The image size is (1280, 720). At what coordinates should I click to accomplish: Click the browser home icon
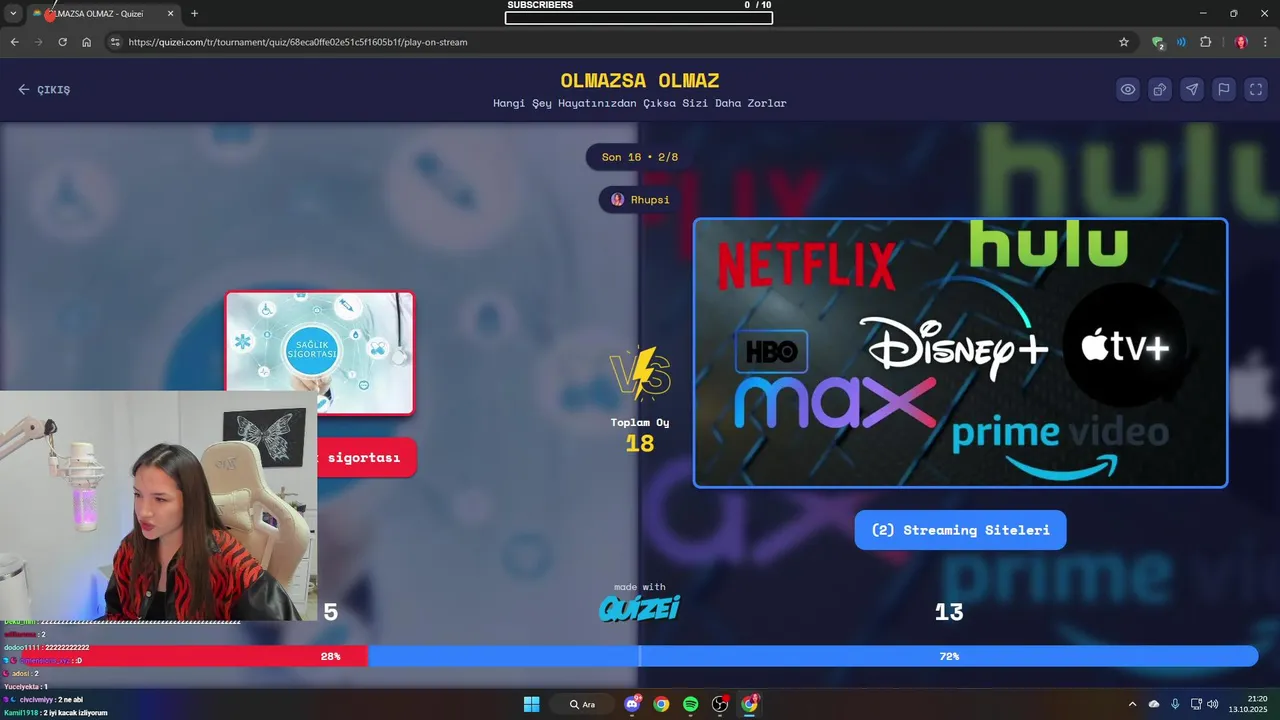(x=87, y=42)
